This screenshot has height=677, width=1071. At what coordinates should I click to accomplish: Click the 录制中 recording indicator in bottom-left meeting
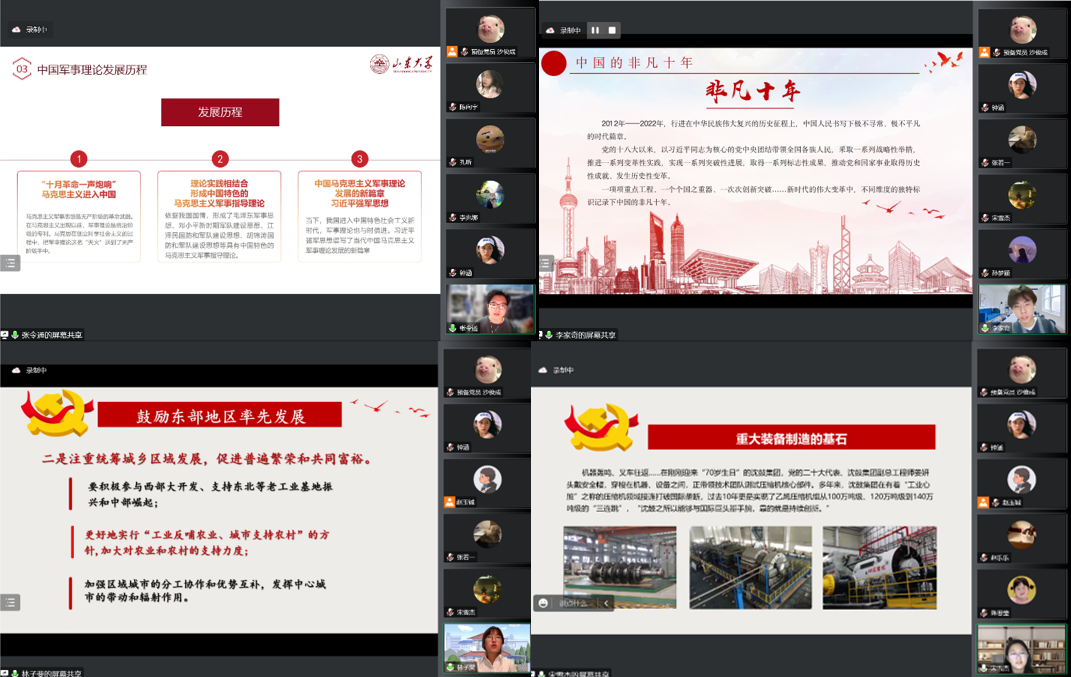point(30,370)
